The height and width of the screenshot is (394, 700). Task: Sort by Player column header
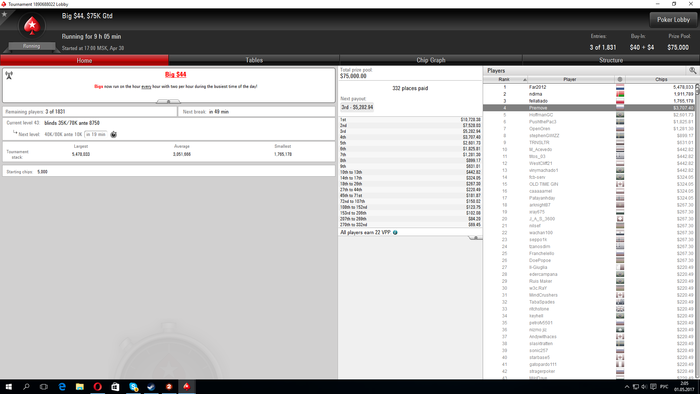(570, 79)
